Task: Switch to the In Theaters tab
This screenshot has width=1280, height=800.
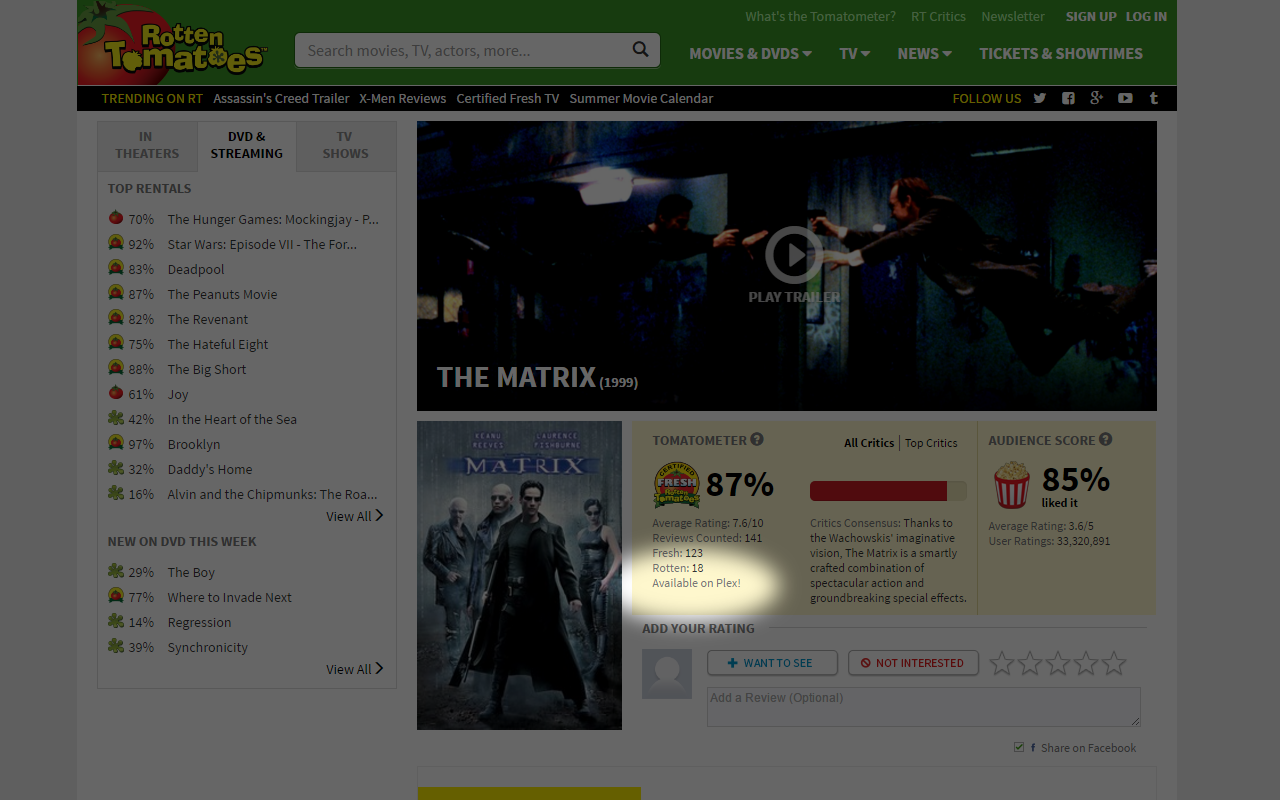Action: (x=147, y=146)
